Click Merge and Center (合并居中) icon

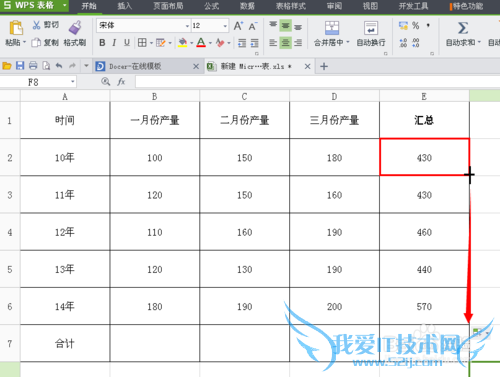(332, 28)
